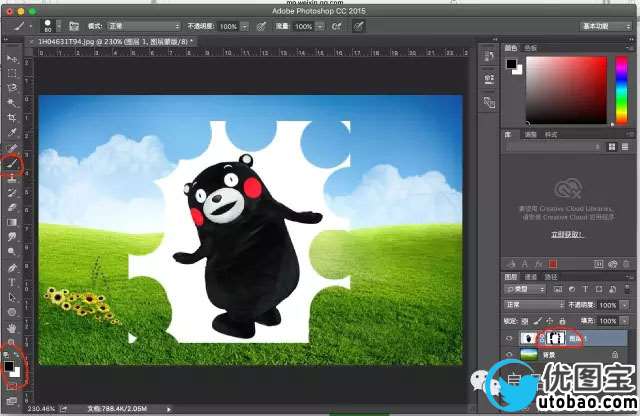640x416 pixels.
Task: Select the layer mask thumbnail
Action: point(556,338)
